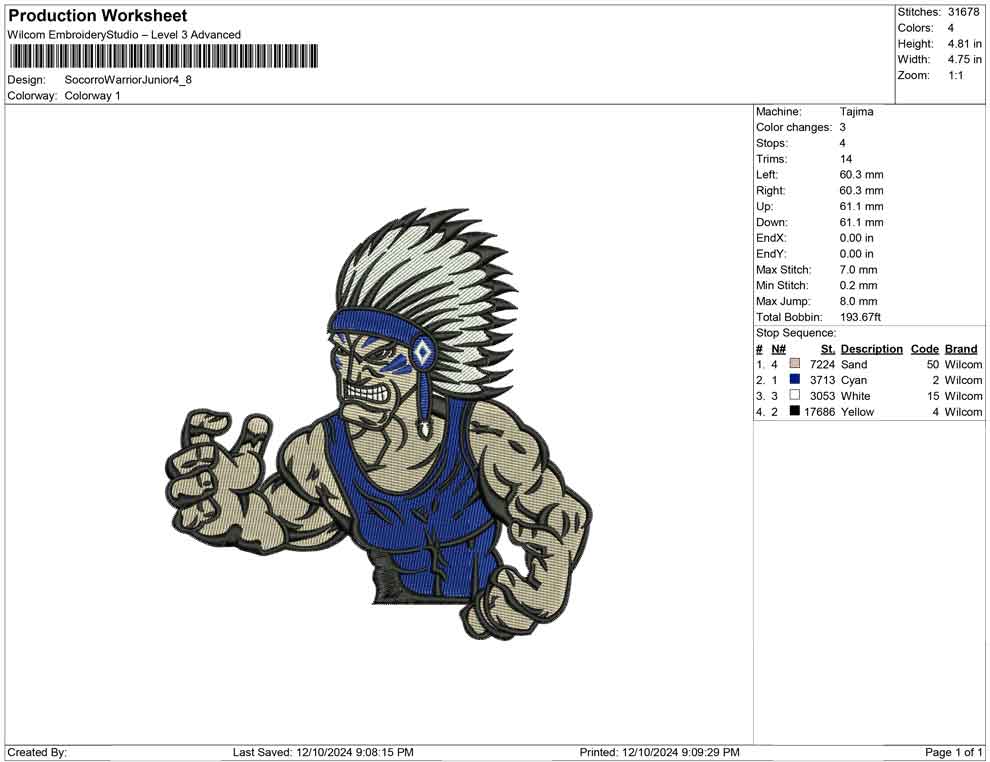The height and width of the screenshot is (762, 990).
Task: Select the Cyan blue color swatch
Action: pyautogui.click(x=795, y=379)
